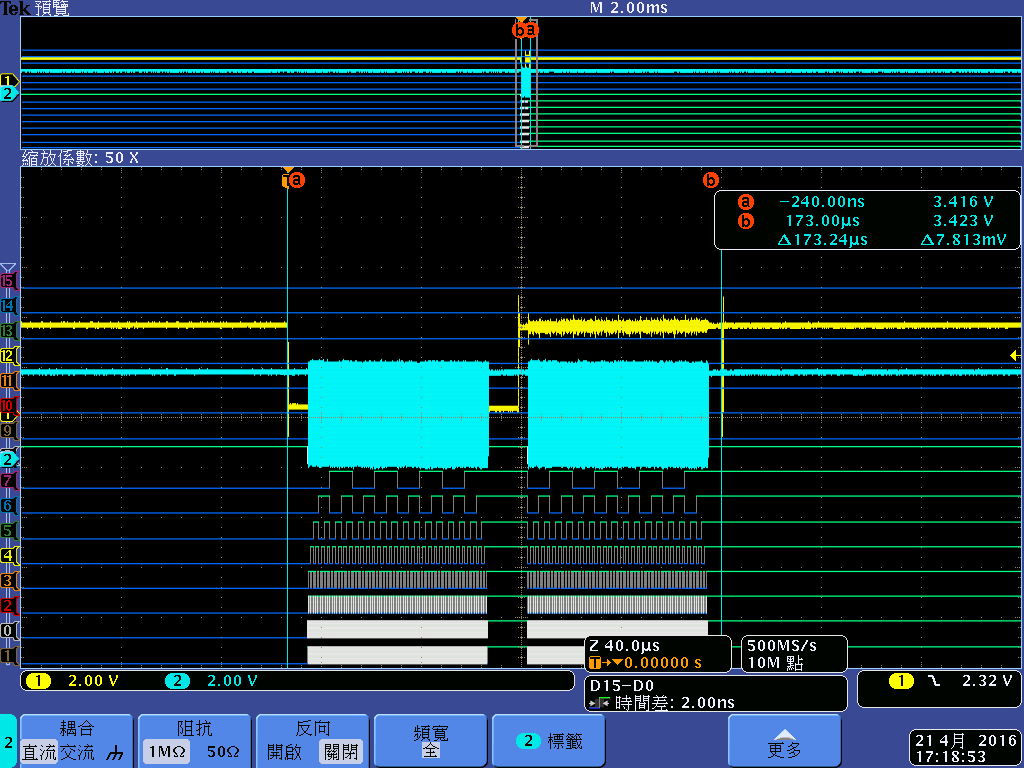Select digital channel D12 marker

click(8, 356)
